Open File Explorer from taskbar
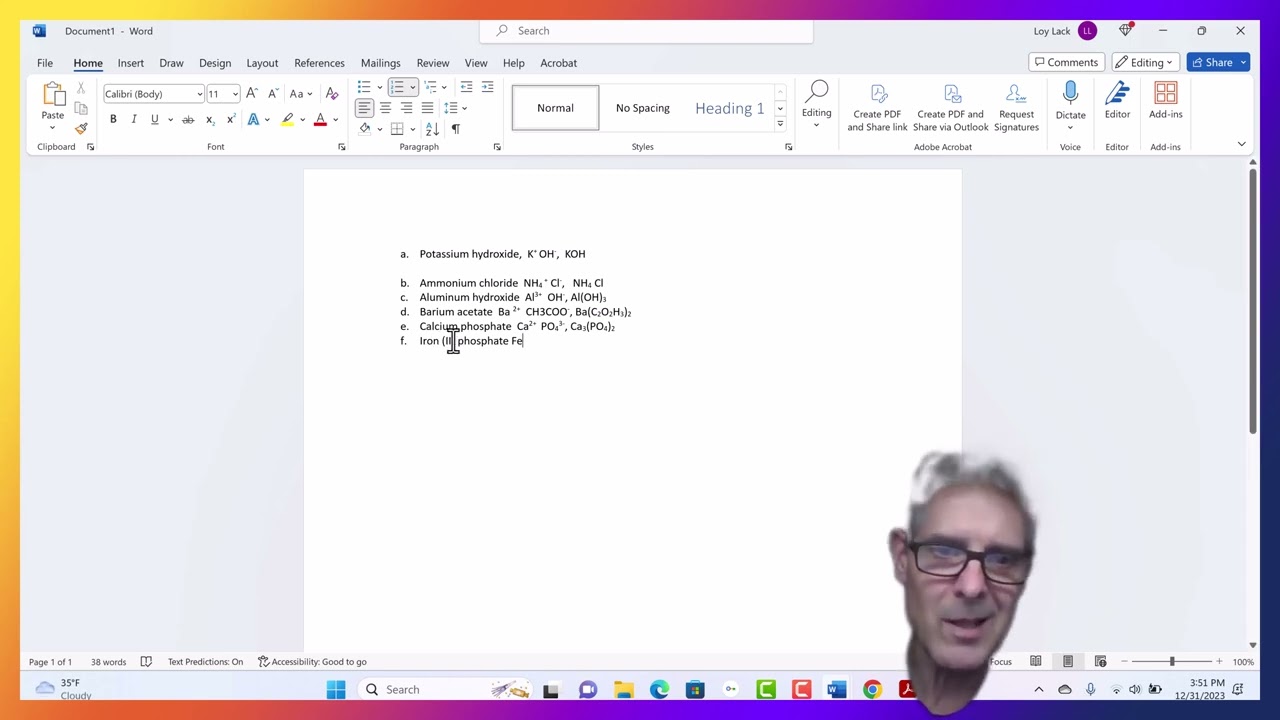Screen dimensions: 1280x720 click(x=624, y=689)
